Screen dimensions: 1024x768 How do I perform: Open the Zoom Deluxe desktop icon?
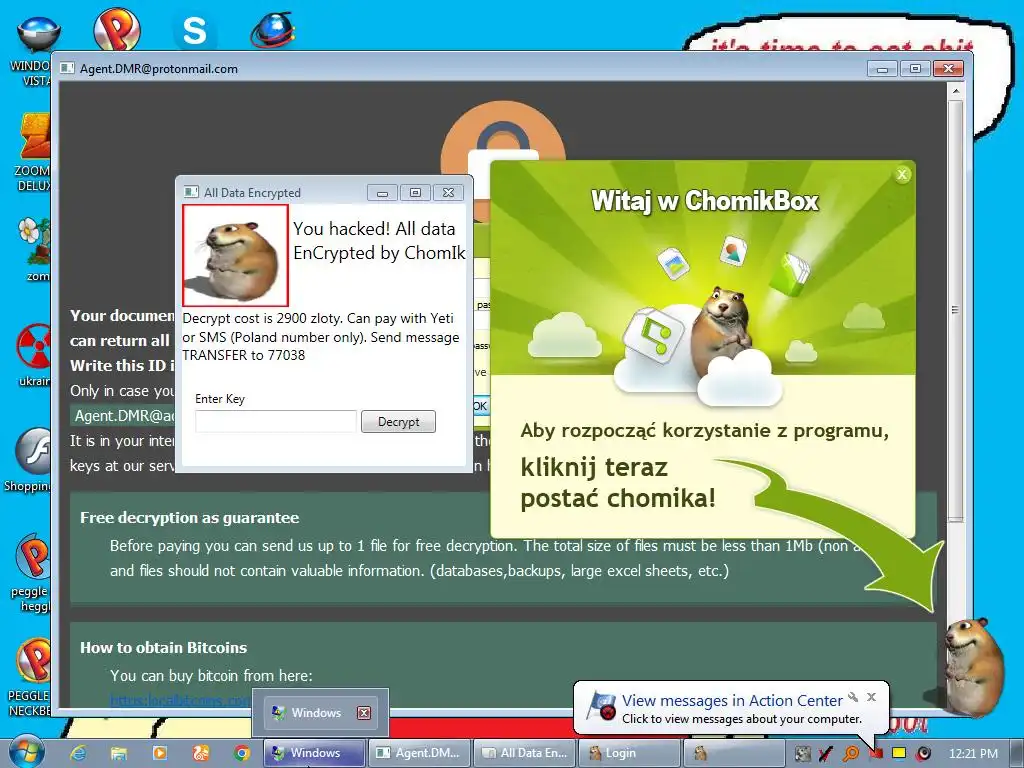(x=34, y=152)
